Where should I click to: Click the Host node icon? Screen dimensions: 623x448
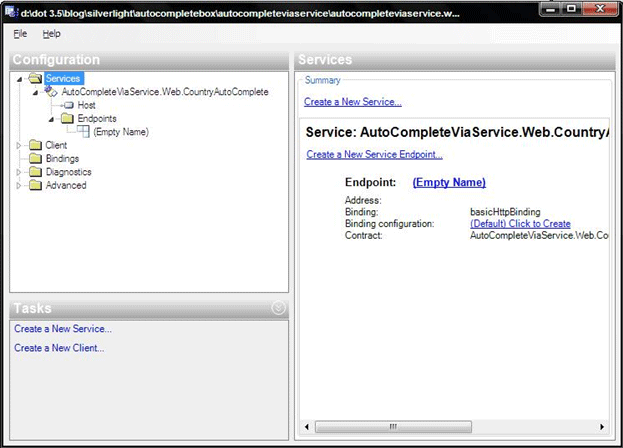[x=68, y=105]
